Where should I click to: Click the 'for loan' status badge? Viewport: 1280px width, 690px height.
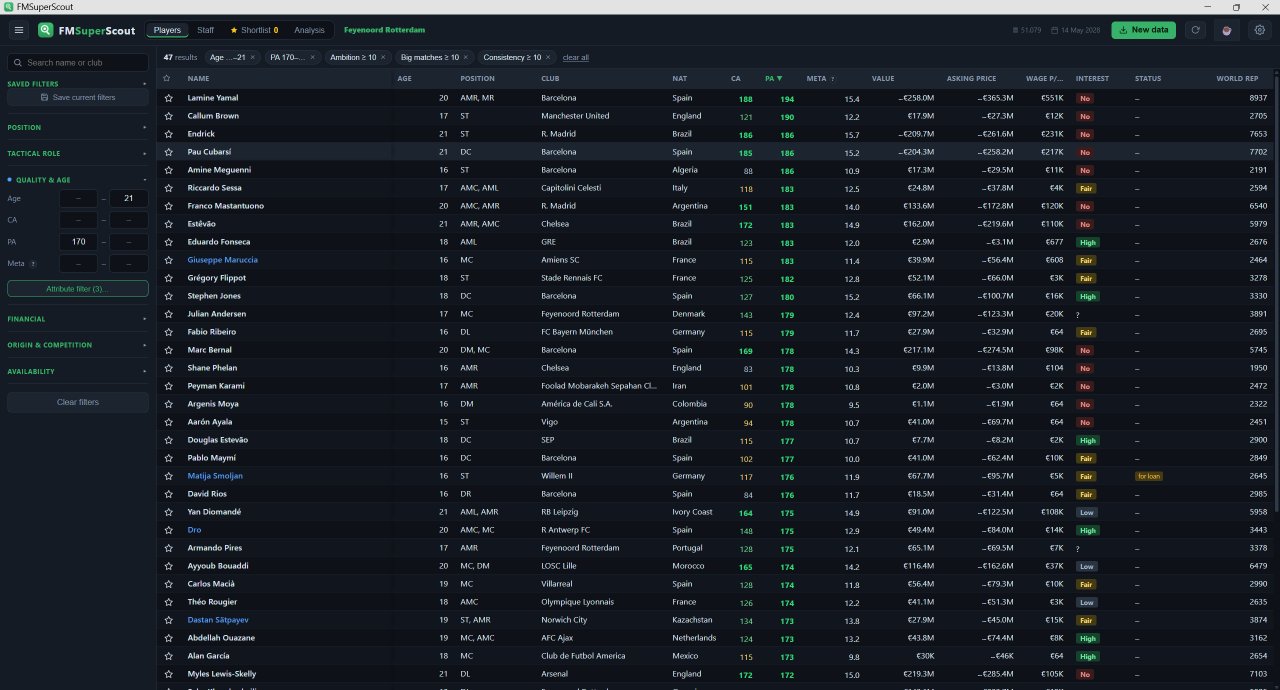click(1148, 476)
